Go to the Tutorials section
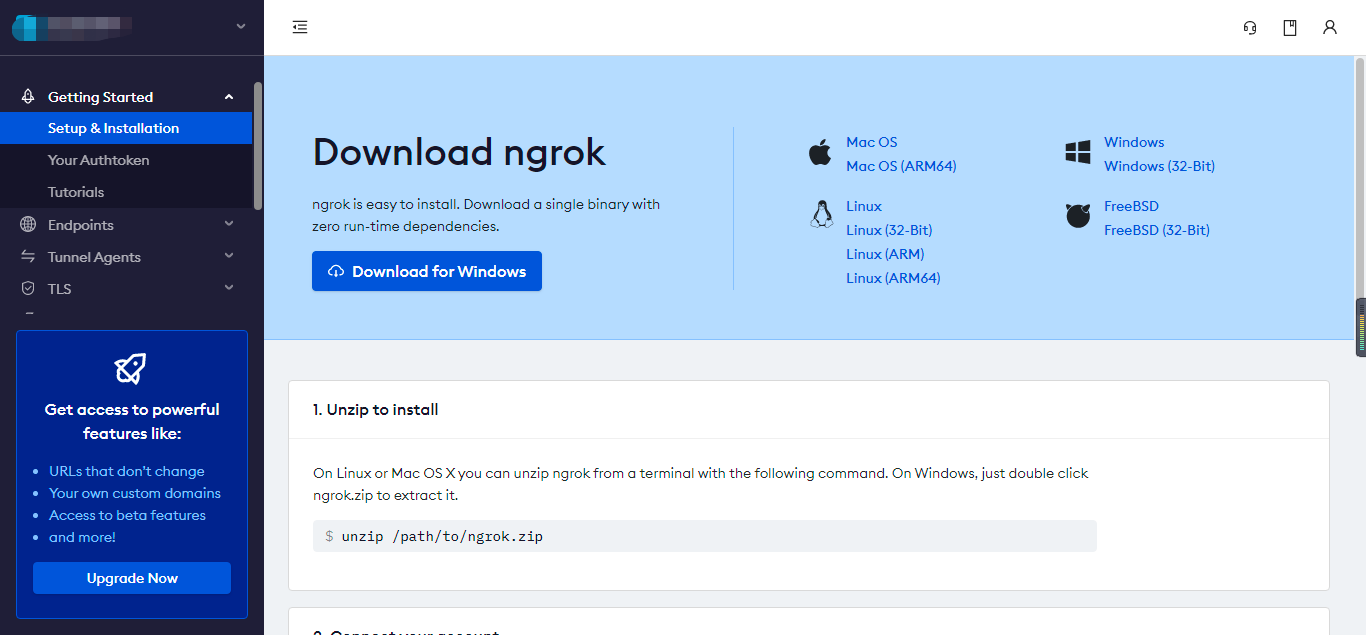1366x635 pixels. tap(74, 191)
